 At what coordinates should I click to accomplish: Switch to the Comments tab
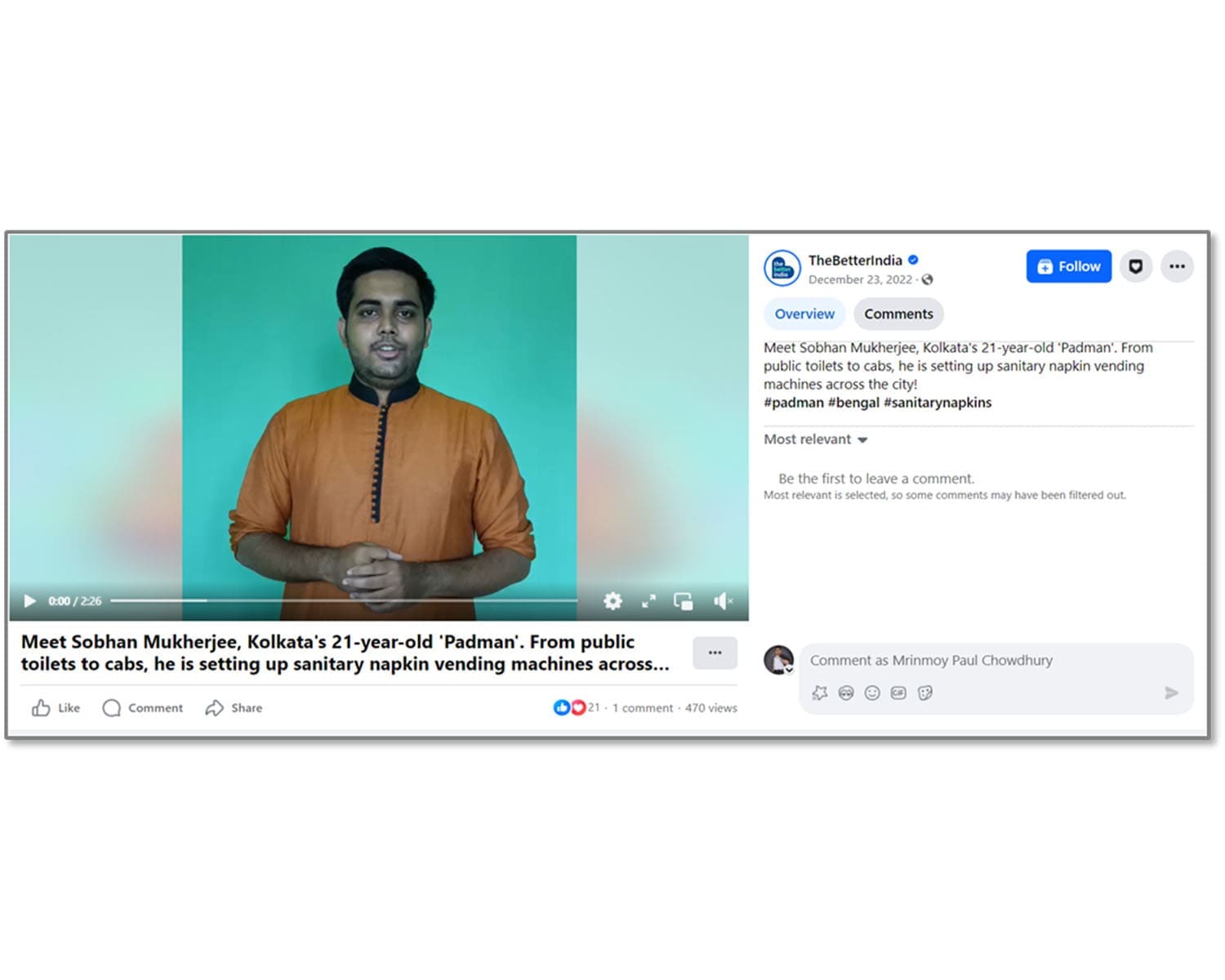click(898, 314)
